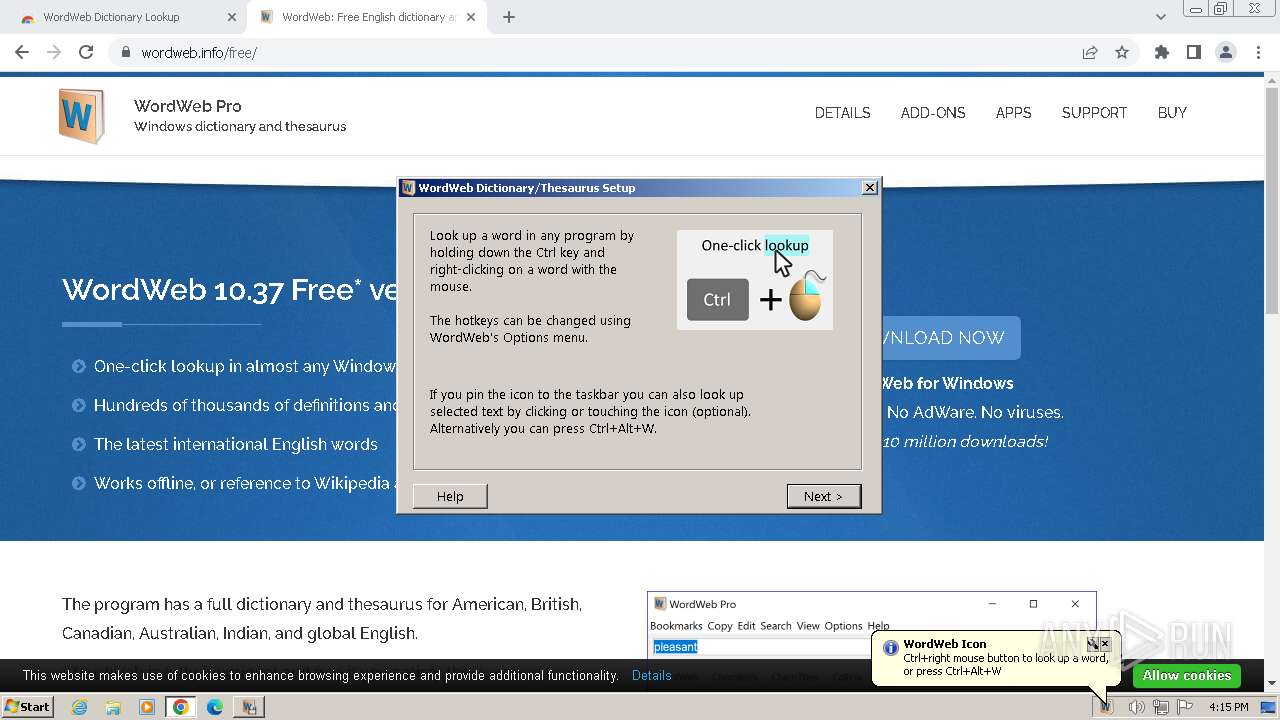Click the Action Center flag tray icon
This screenshot has height=720, width=1280.
click(x=1185, y=707)
